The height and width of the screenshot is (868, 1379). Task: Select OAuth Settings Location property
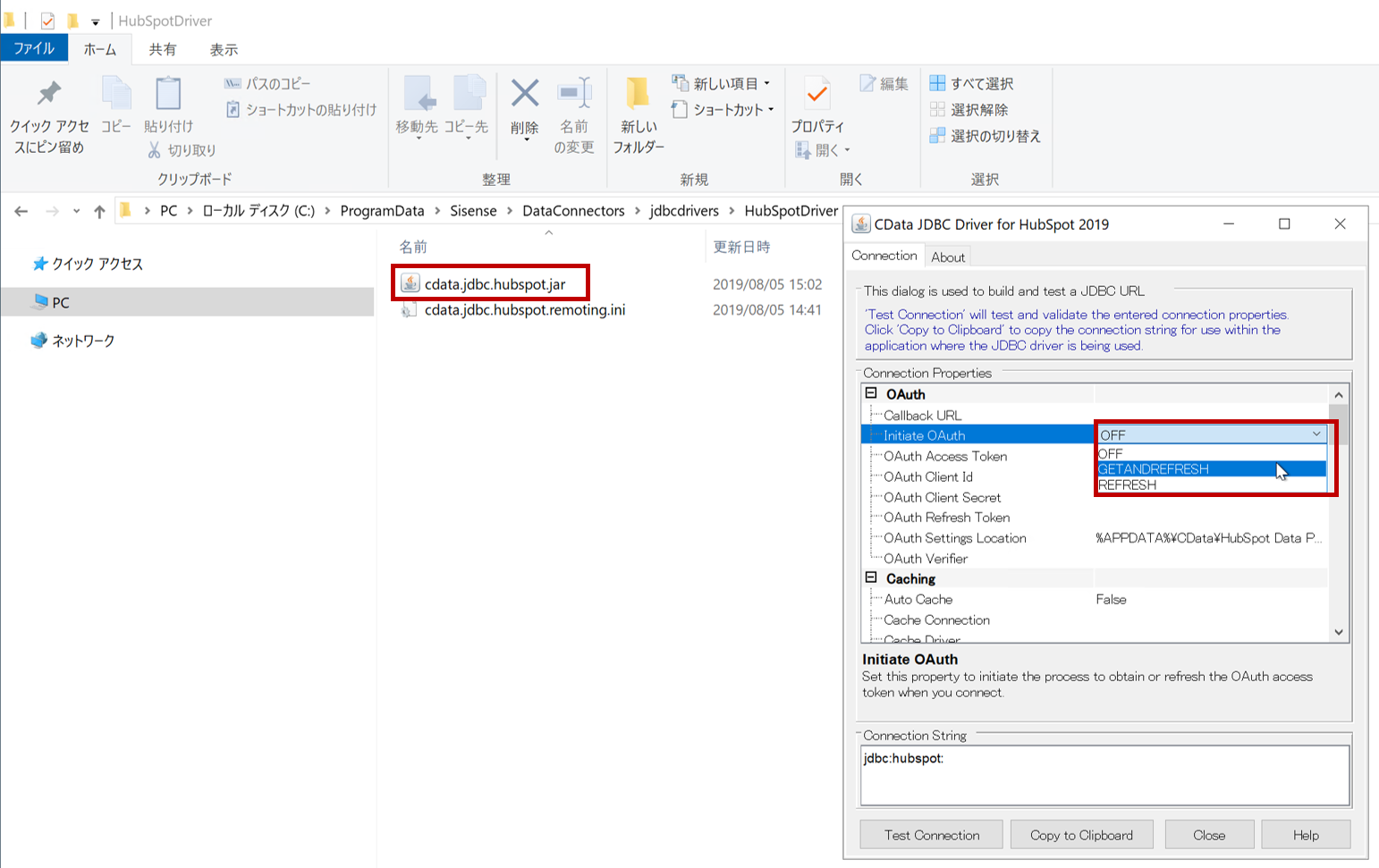pyautogui.click(x=1095, y=538)
